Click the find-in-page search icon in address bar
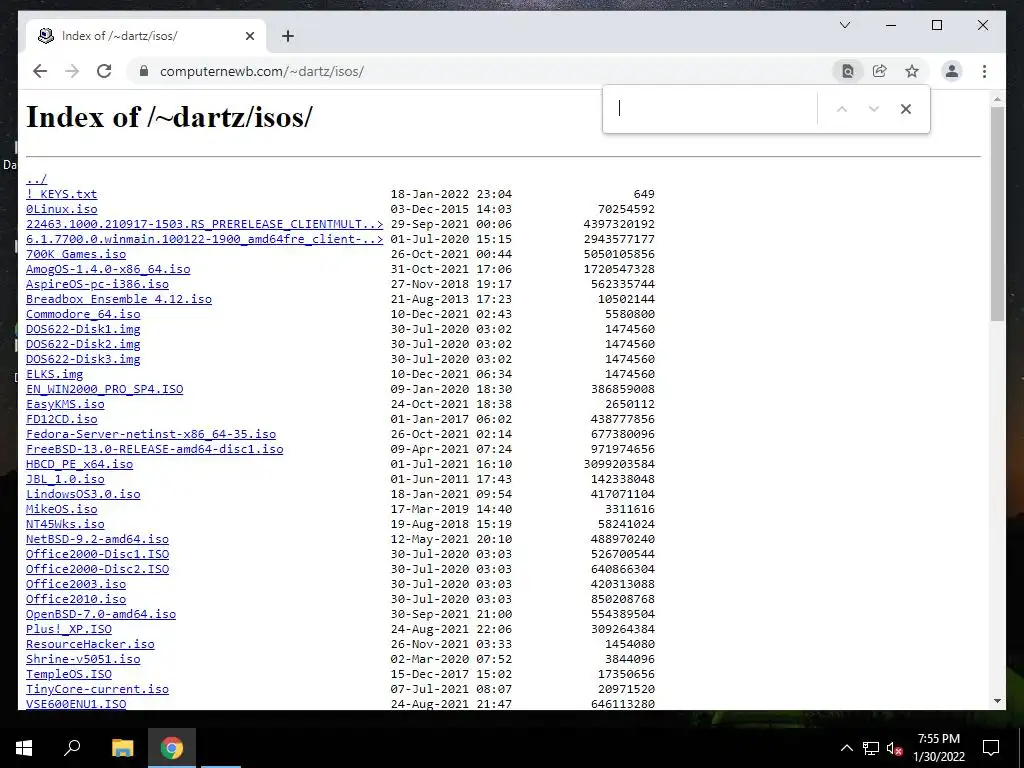1024x768 pixels. tap(848, 71)
